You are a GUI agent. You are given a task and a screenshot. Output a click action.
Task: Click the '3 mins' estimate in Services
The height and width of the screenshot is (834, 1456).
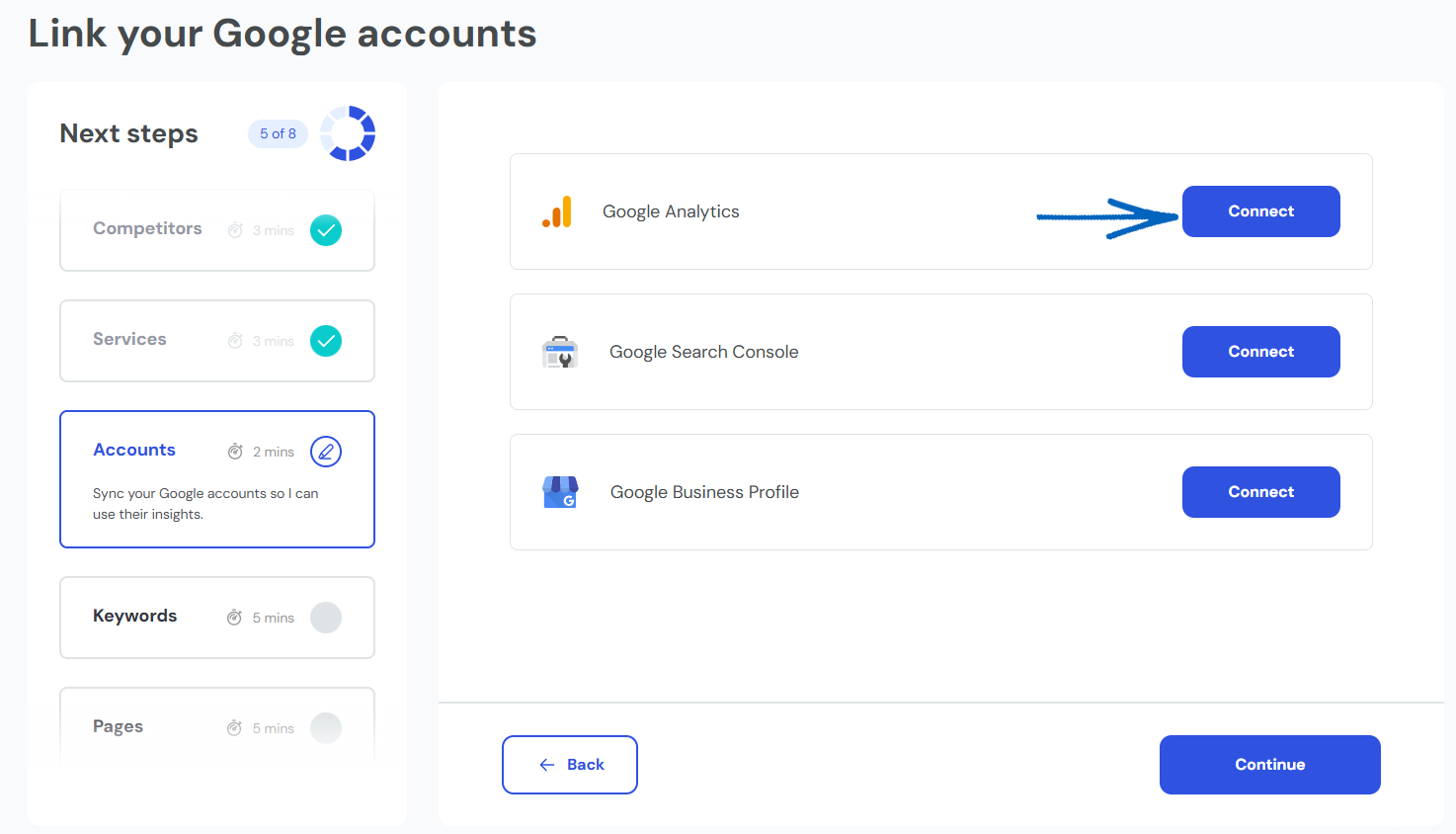pos(274,341)
